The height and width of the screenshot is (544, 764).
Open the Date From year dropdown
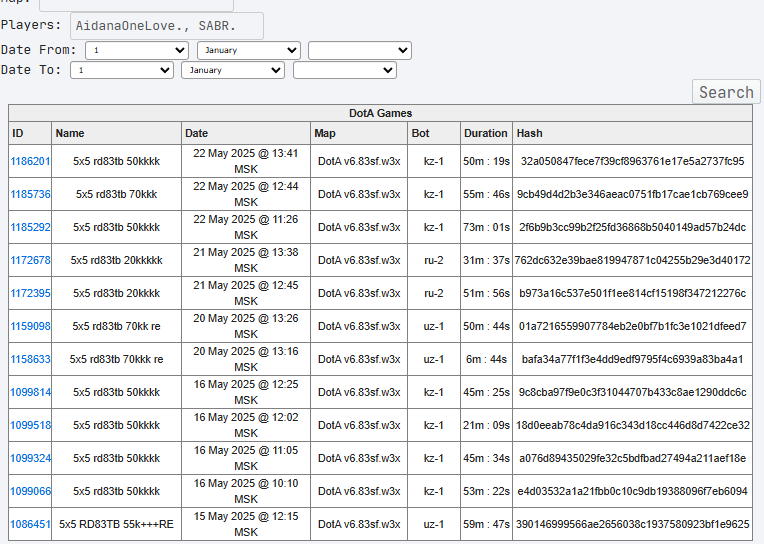(360, 50)
